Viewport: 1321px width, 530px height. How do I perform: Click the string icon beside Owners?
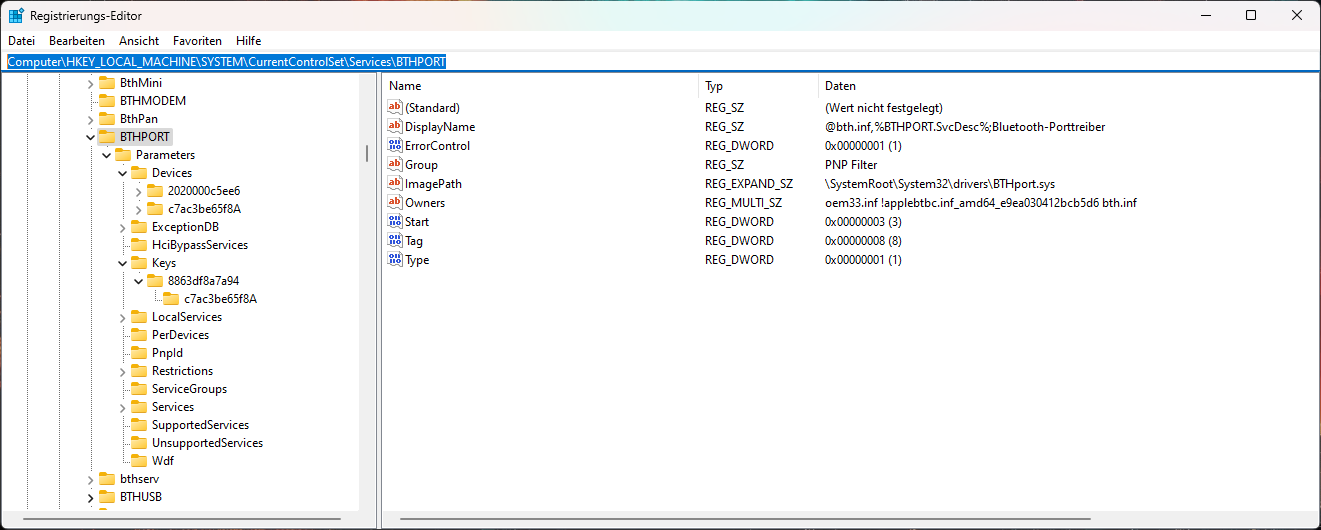[394, 203]
